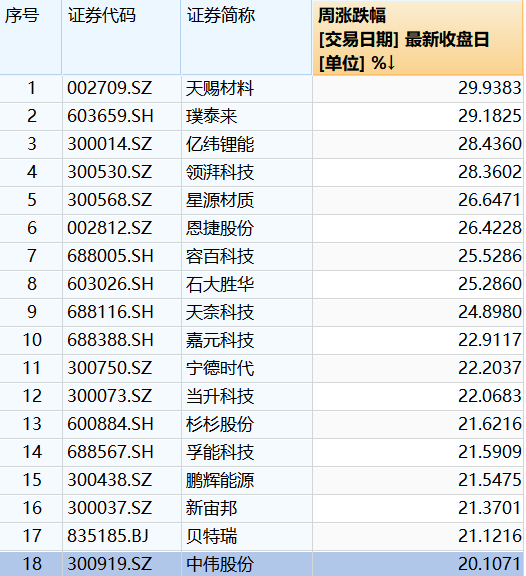
Task: Click the value 29.9383
Action: click(x=490, y=88)
